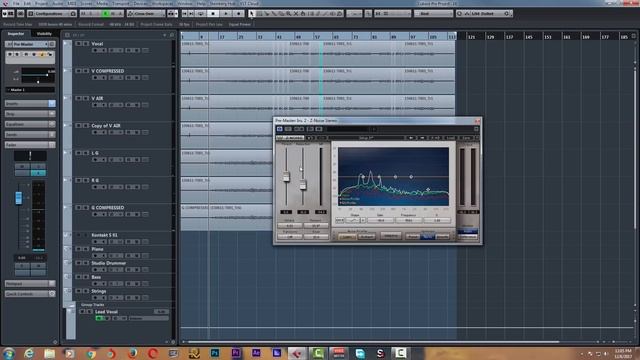The width and height of the screenshot is (640, 360).
Task: Select the Studio Drummer track
Action: tap(109, 263)
